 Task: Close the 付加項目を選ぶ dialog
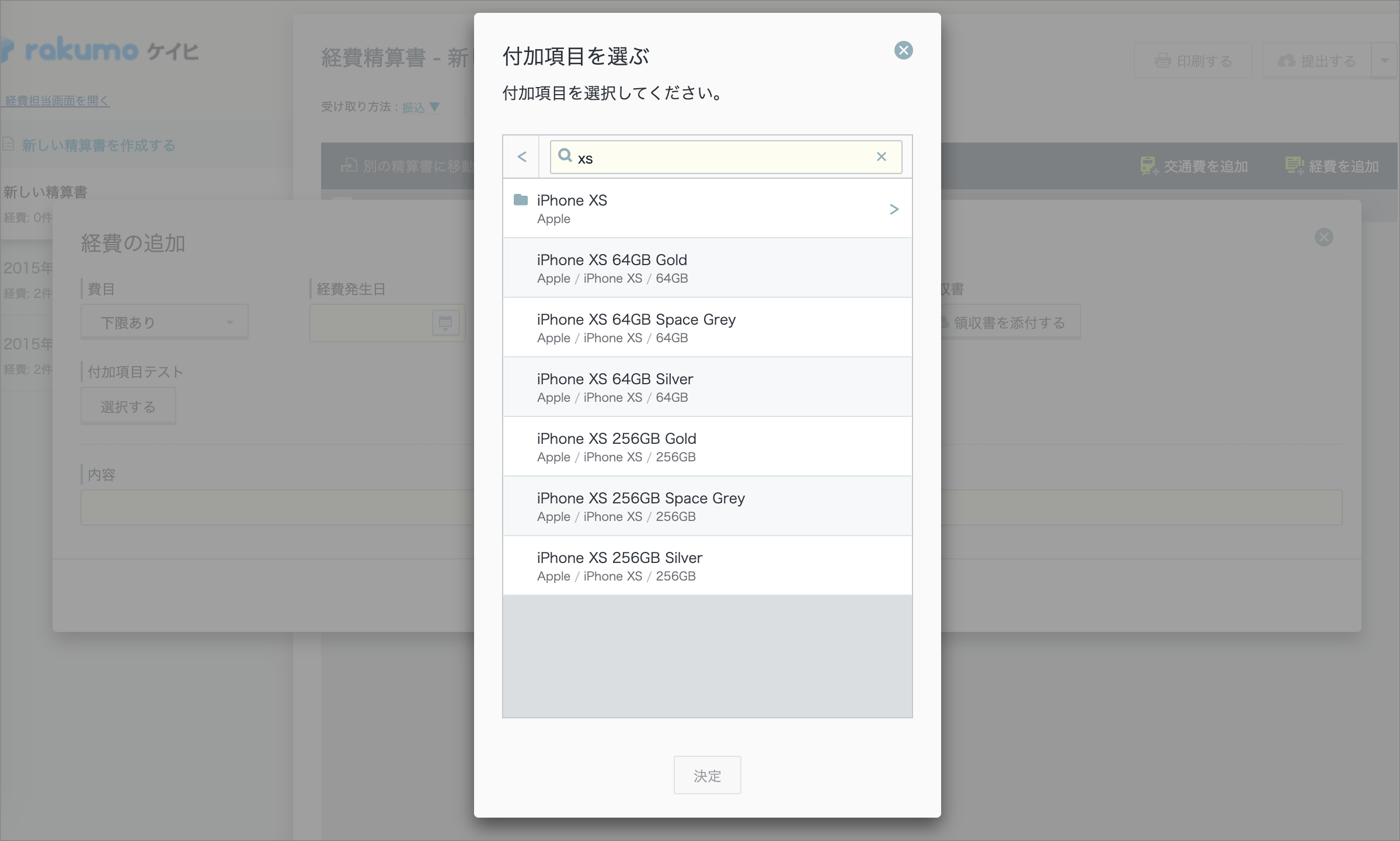pos(903,50)
